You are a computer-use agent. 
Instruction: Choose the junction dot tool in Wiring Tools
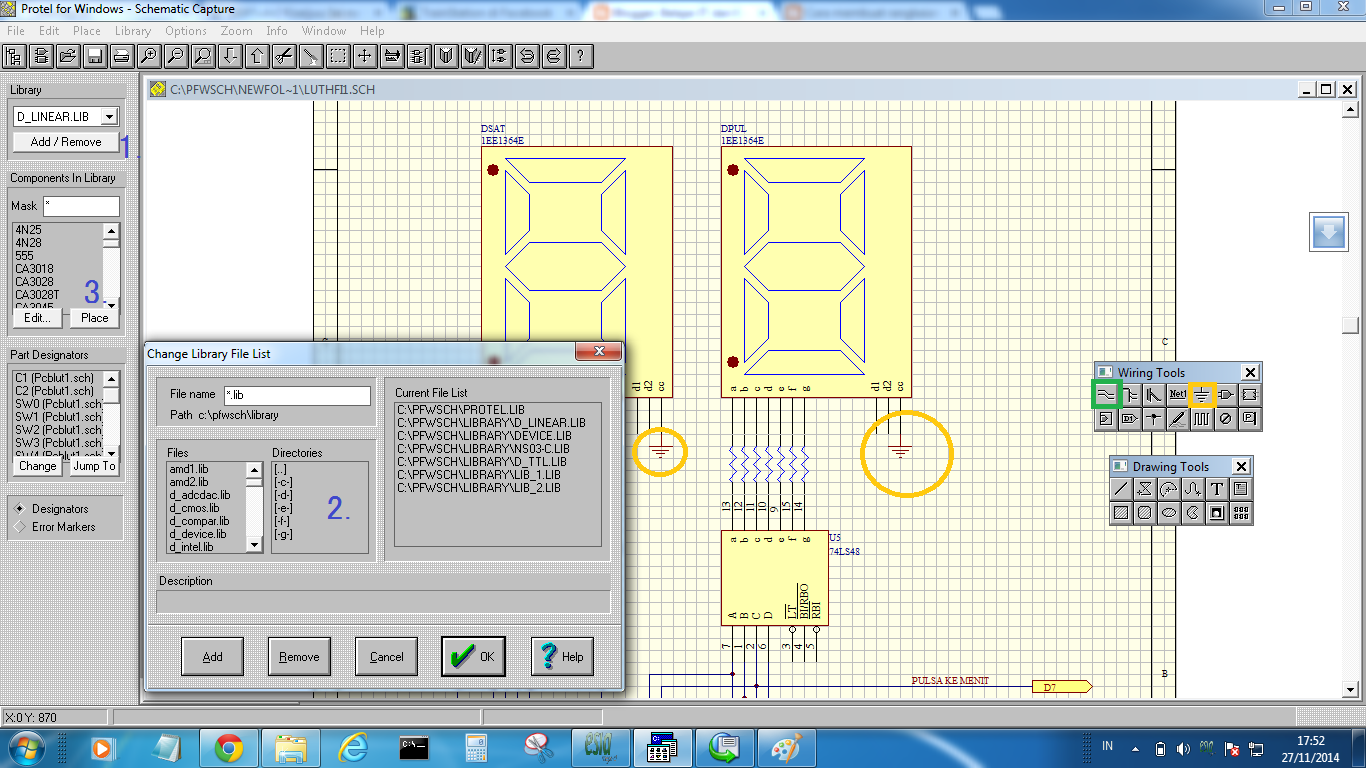tap(1154, 419)
